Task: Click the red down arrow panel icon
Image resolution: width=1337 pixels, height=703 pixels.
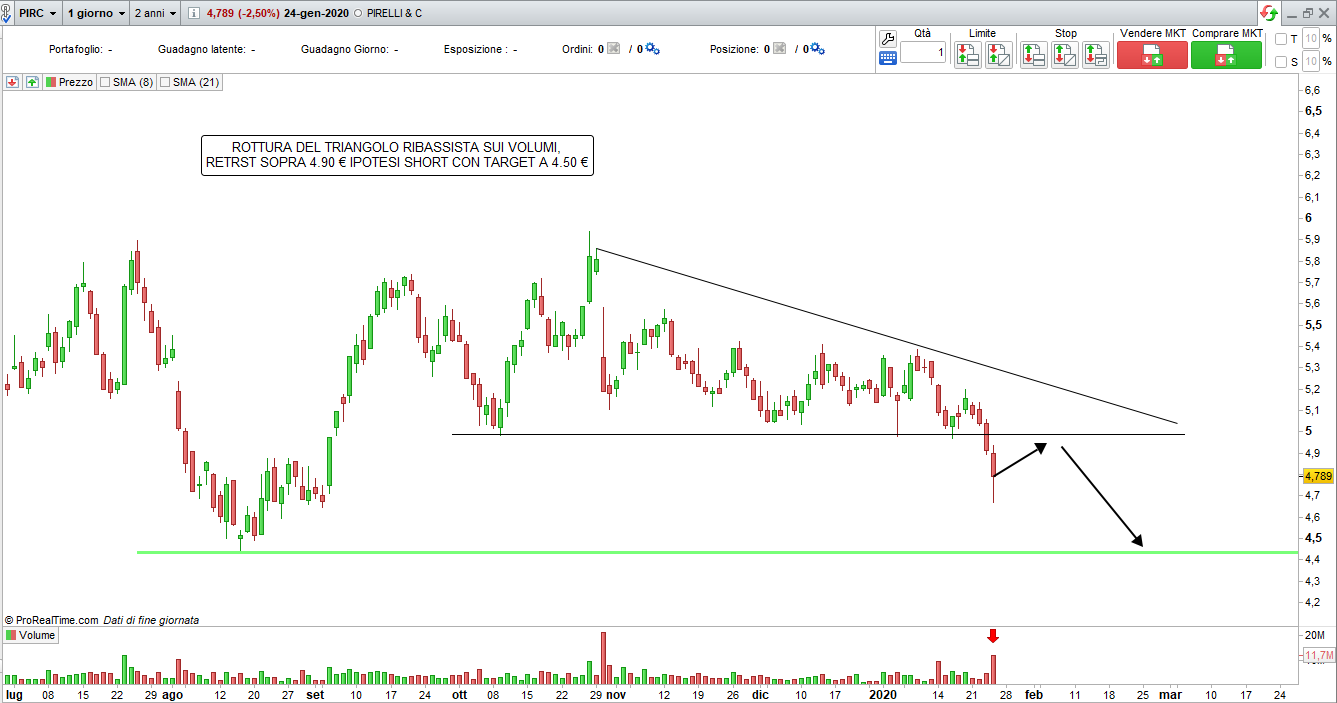Action: tap(13, 82)
